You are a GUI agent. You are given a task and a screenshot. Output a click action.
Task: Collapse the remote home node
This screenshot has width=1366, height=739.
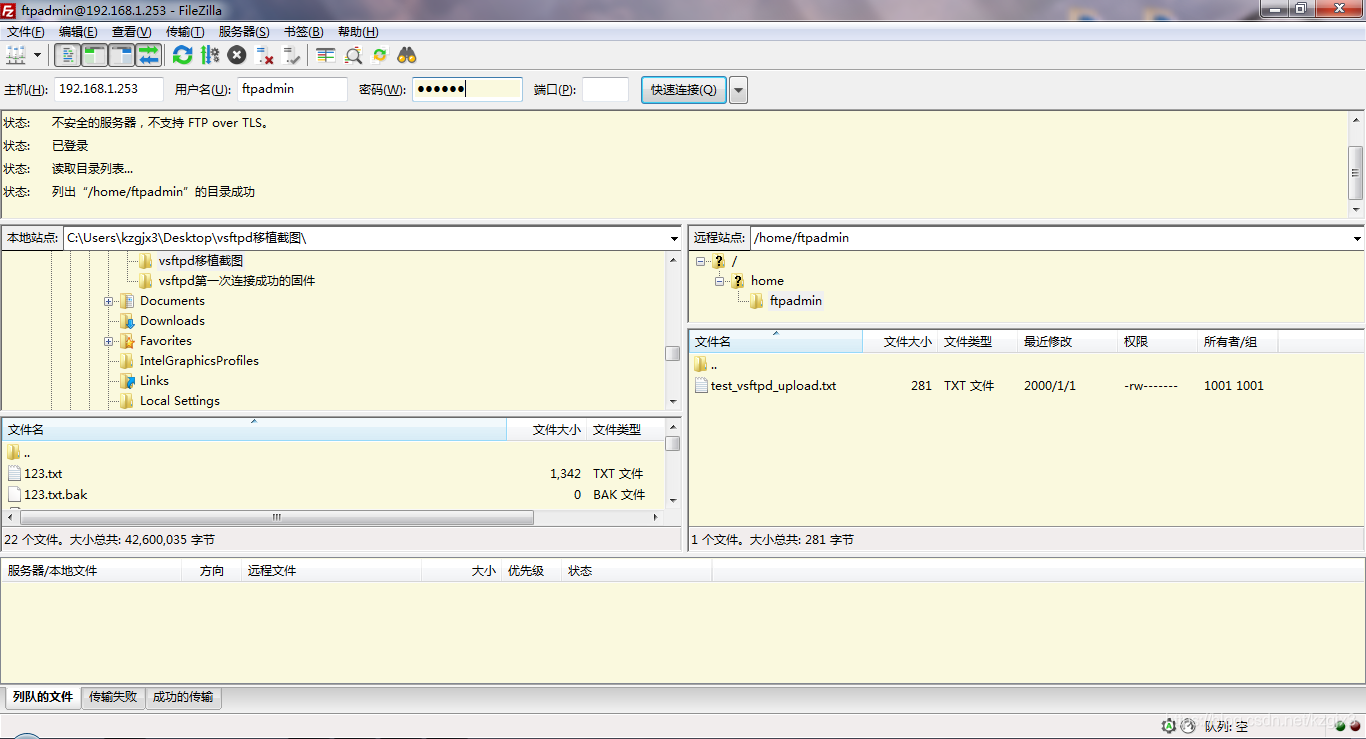[720, 281]
